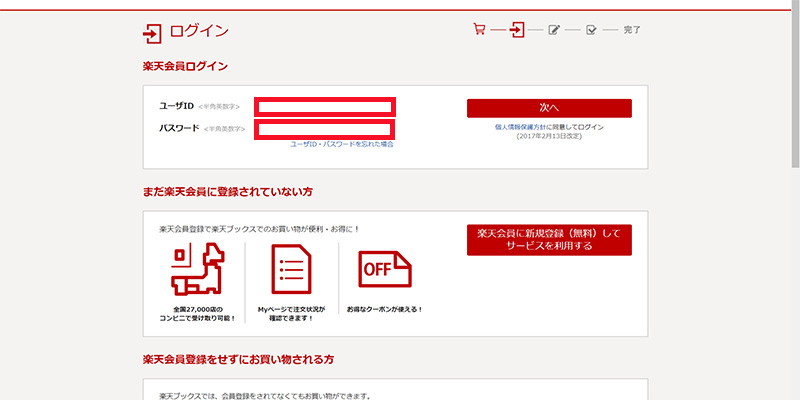Click the OFF coupon icon

385,269
